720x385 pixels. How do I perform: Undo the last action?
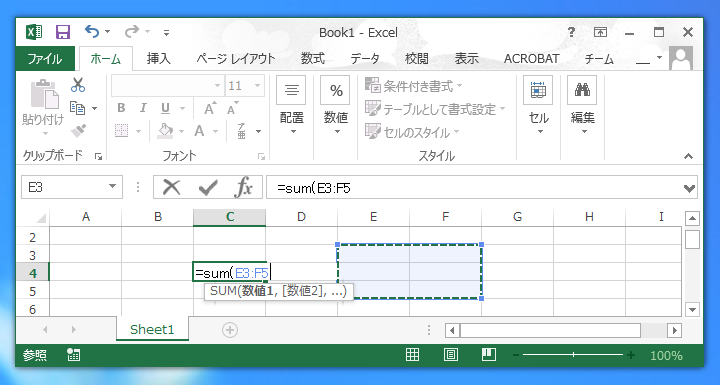pyautogui.click(x=92, y=32)
